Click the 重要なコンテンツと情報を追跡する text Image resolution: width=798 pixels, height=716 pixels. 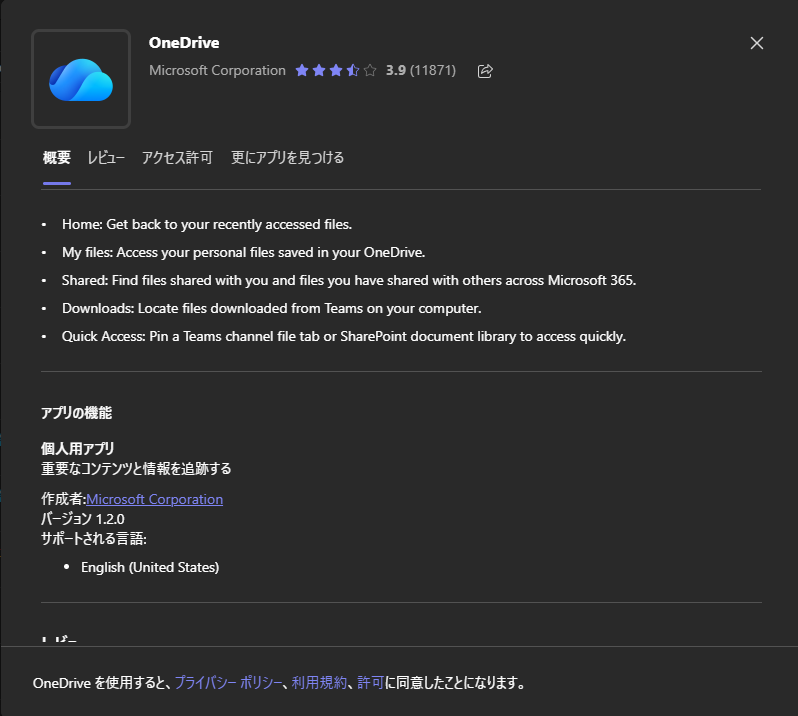click(x=136, y=468)
